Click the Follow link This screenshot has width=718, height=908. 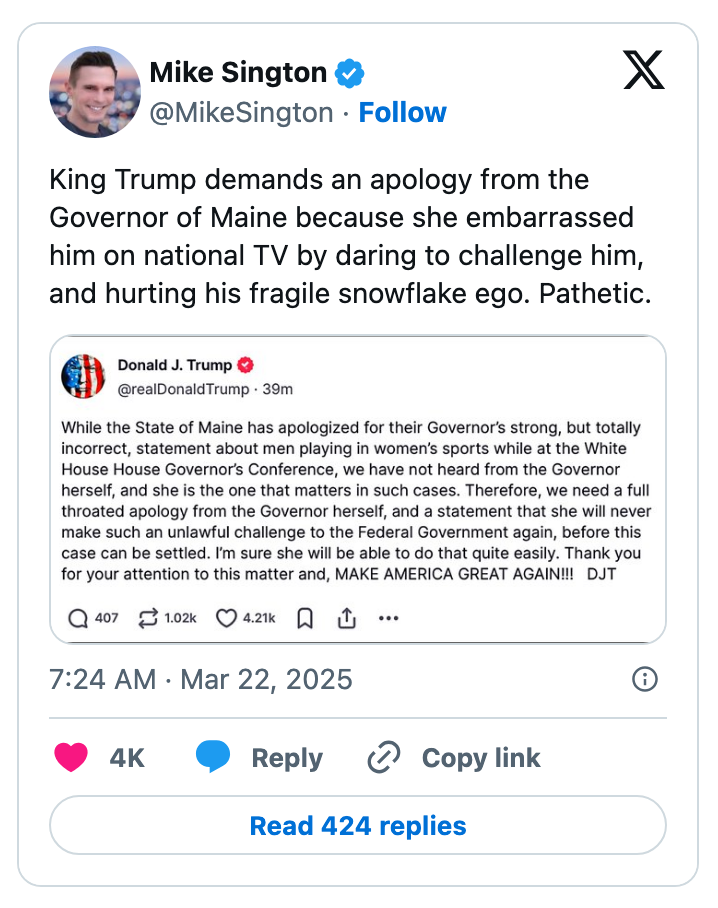[403, 112]
